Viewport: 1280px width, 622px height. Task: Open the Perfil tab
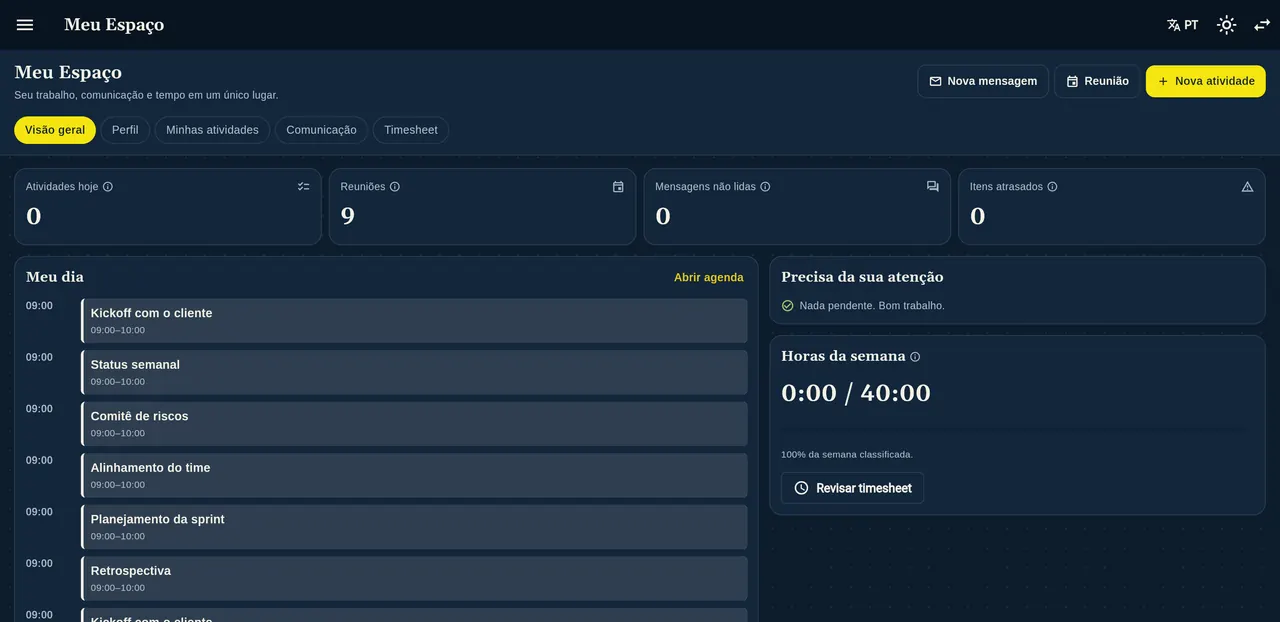tap(125, 130)
